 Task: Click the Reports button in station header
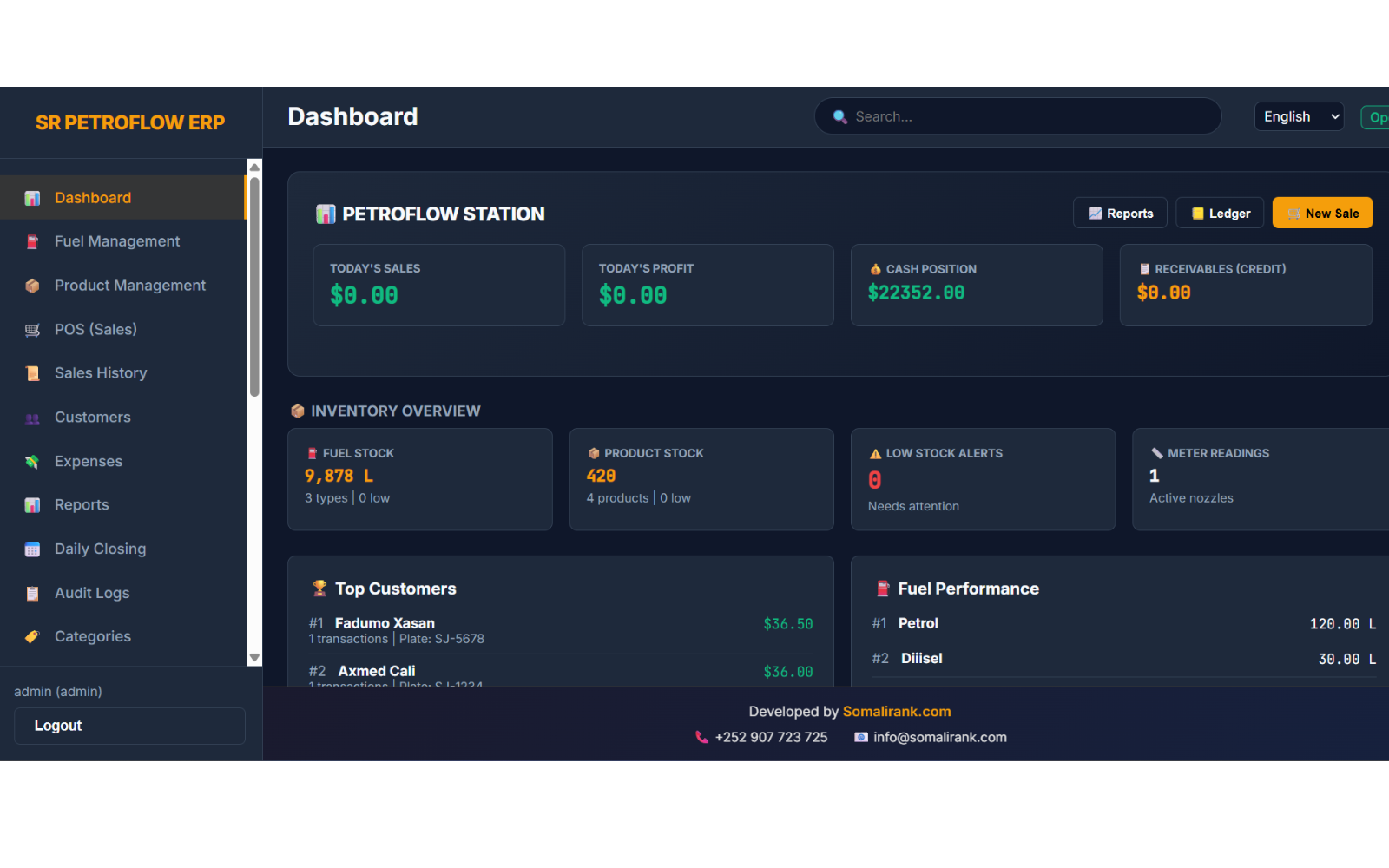point(1120,214)
